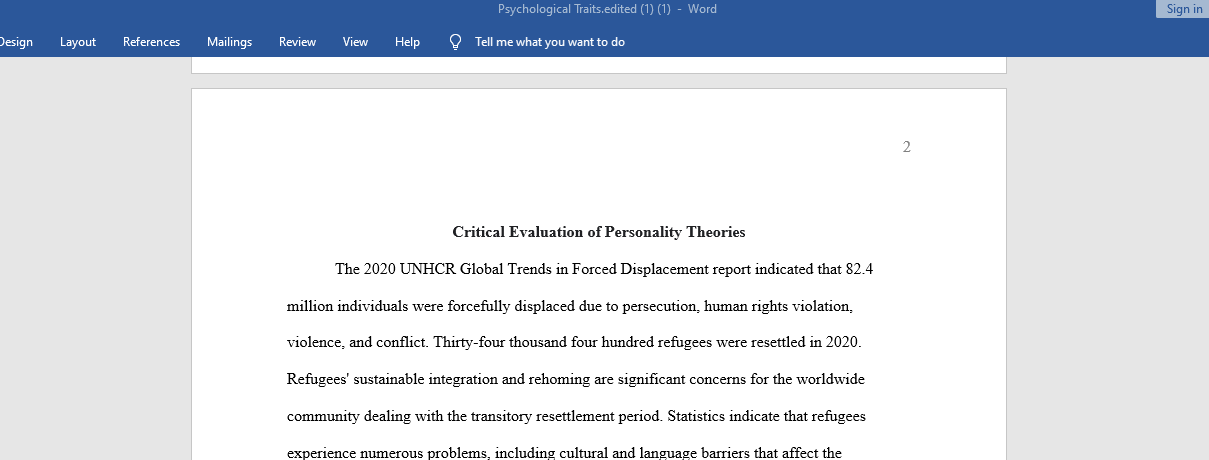The height and width of the screenshot is (460, 1209).
Task: Select the Review tab
Action: (297, 42)
